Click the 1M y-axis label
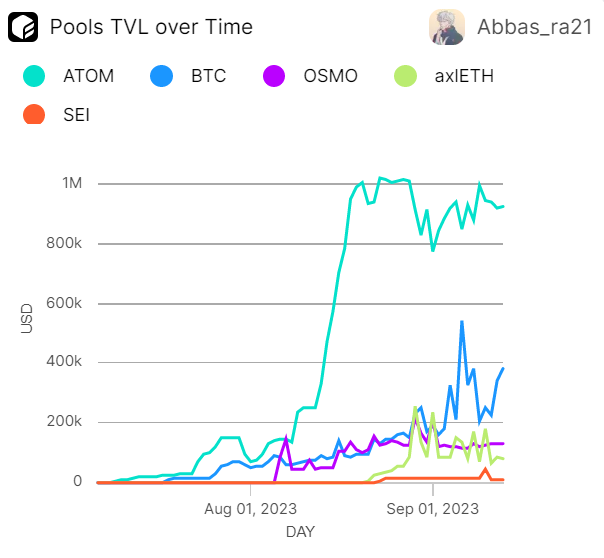Screen dimensions: 604x558 71,184
